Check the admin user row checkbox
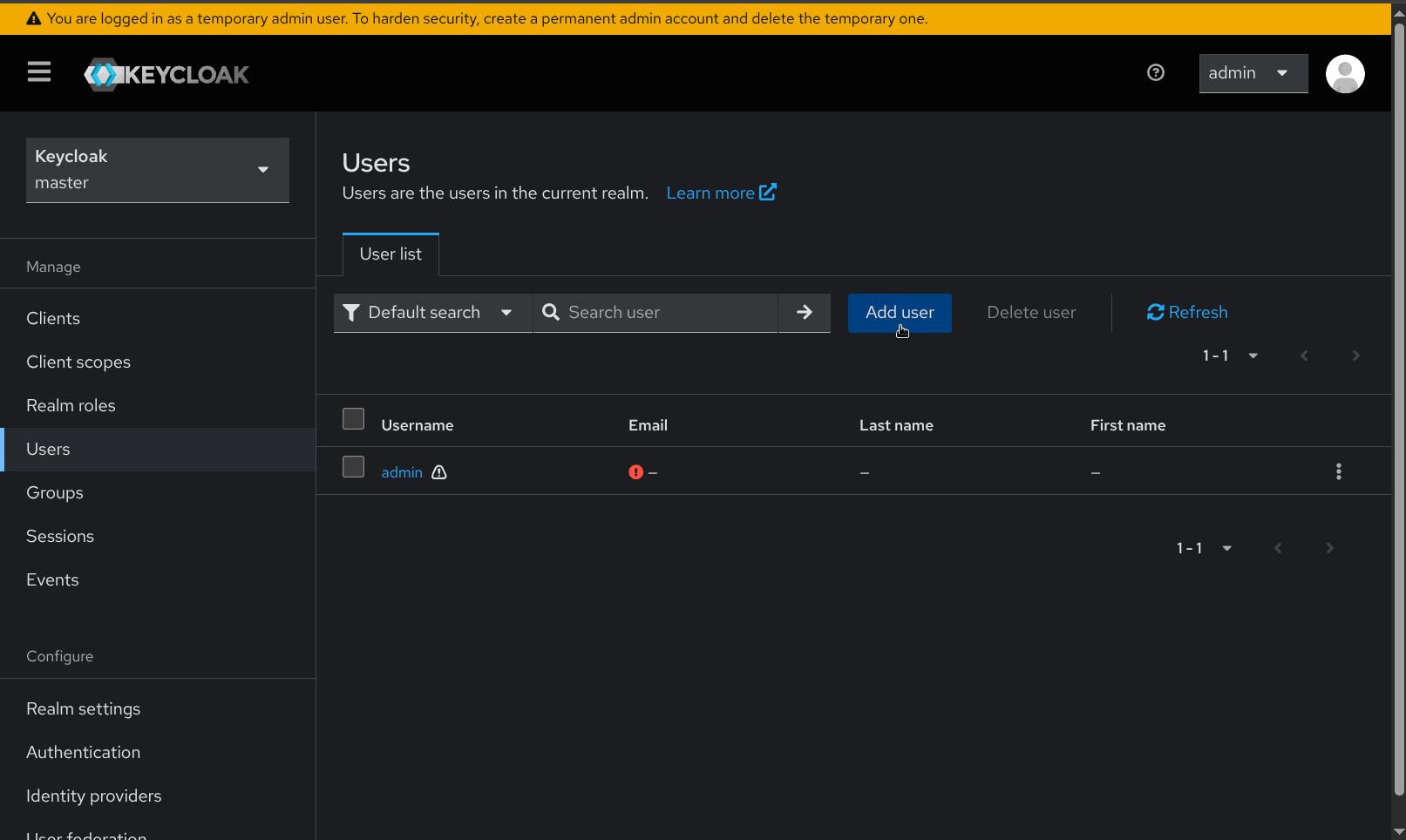The width and height of the screenshot is (1406, 840). tap(353, 467)
